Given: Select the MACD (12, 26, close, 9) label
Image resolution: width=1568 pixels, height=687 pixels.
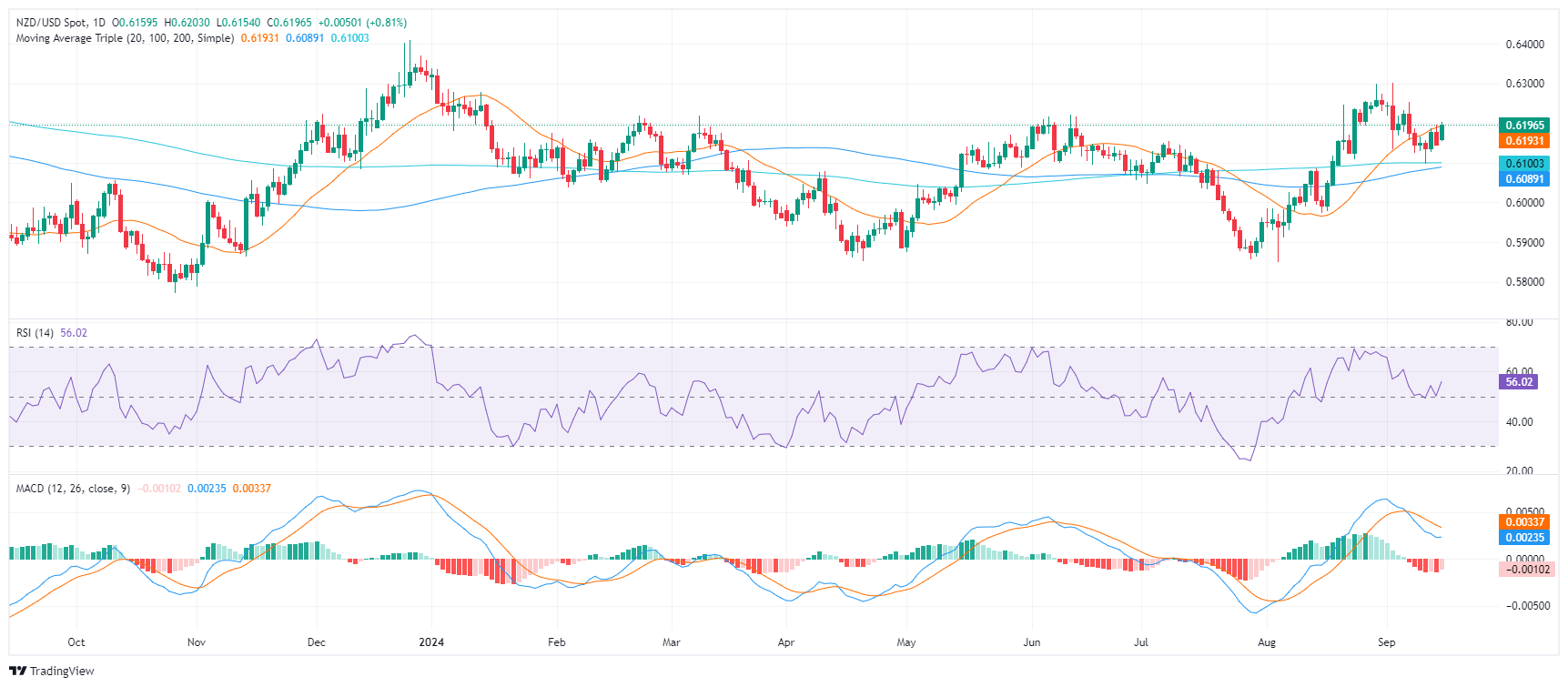Looking at the screenshot, I should [73, 489].
